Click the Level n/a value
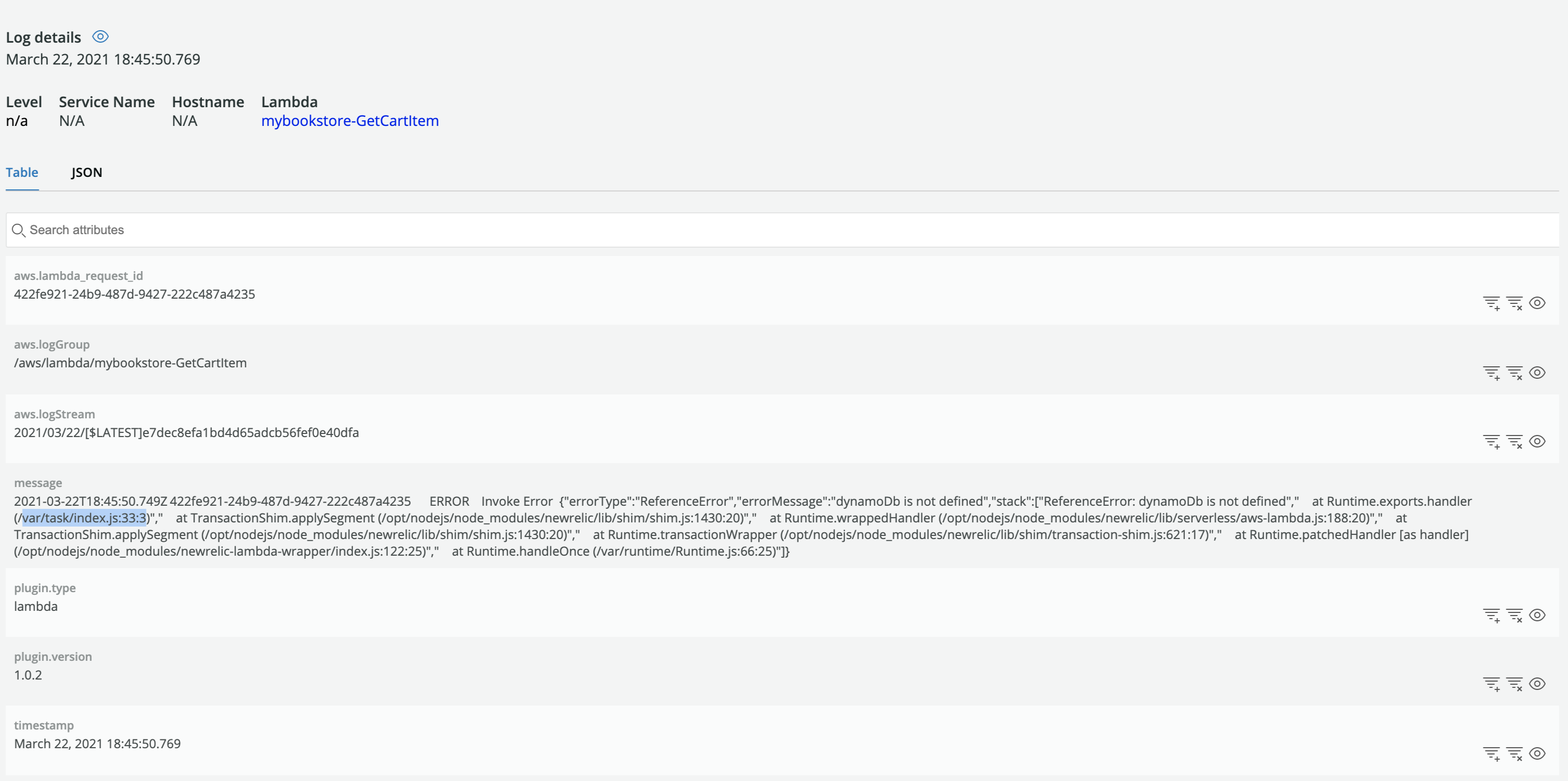Image resolution: width=1568 pixels, height=781 pixels. (17, 120)
